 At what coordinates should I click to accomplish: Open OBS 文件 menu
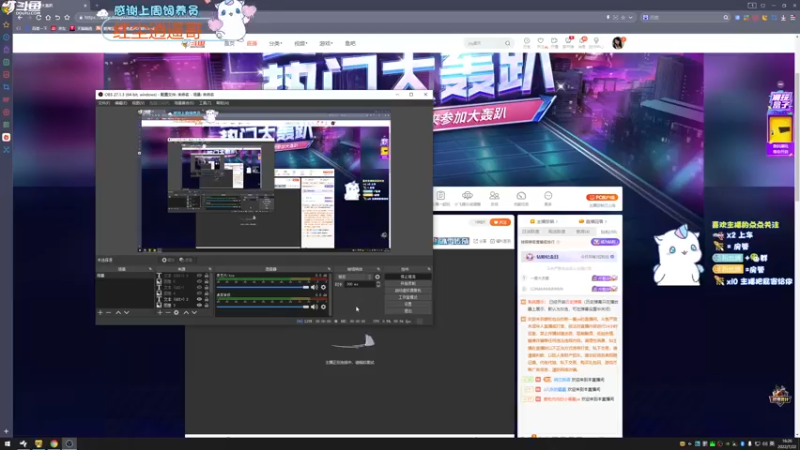tap(104, 103)
